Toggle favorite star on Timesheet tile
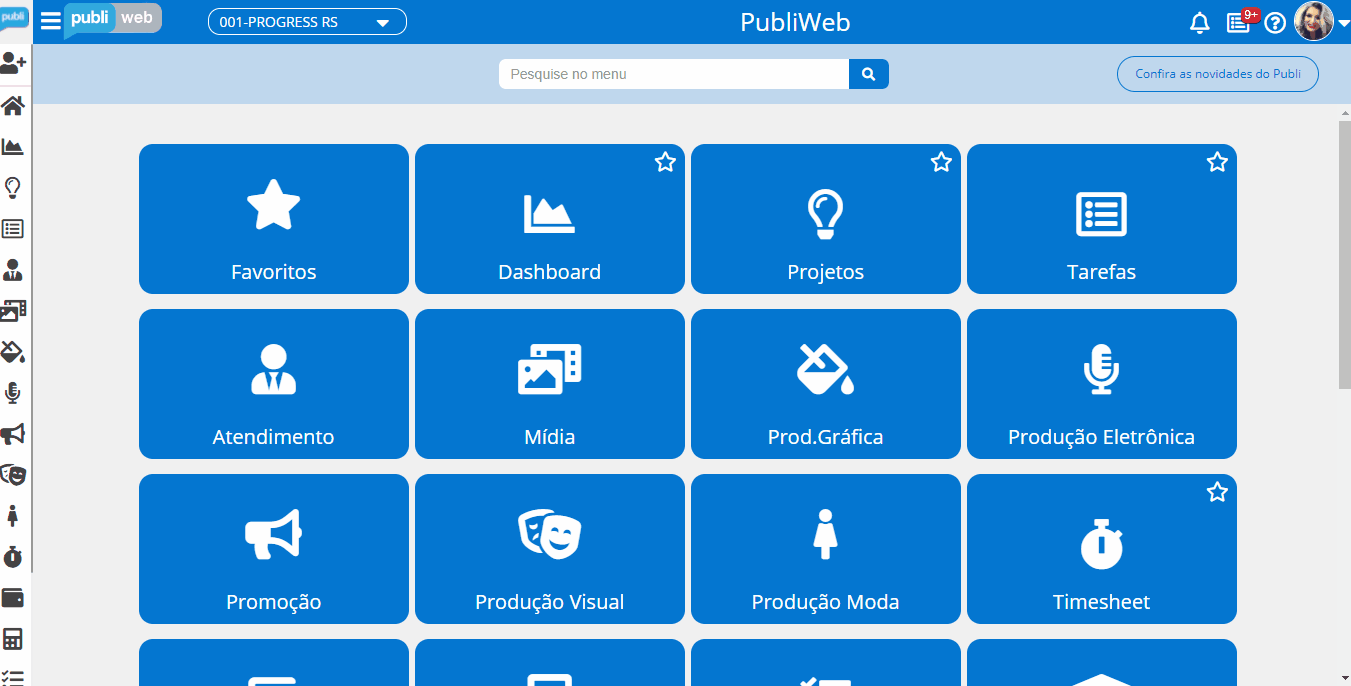The height and width of the screenshot is (686, 1351). click(x=1217, y=492)
